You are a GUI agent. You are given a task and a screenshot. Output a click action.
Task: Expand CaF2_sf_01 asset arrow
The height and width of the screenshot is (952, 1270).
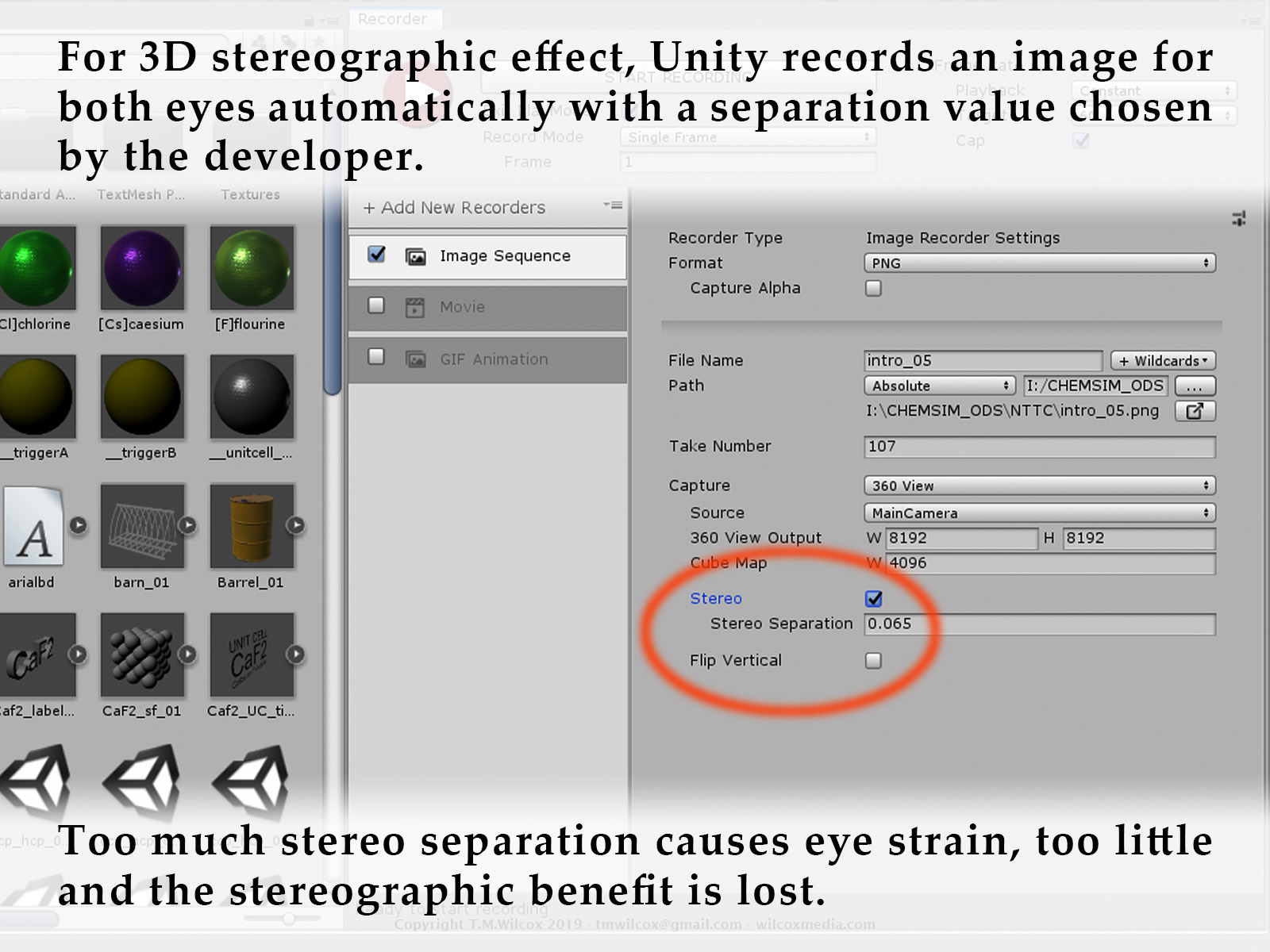click(187, 654)
